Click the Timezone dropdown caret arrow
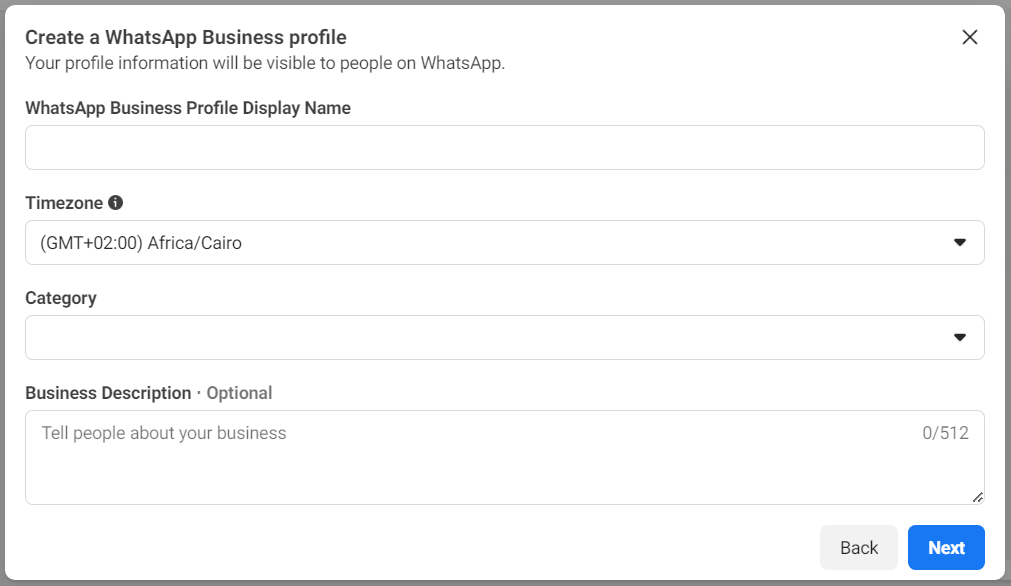Viewport: 1011px width, 586px height. [960, 242]
